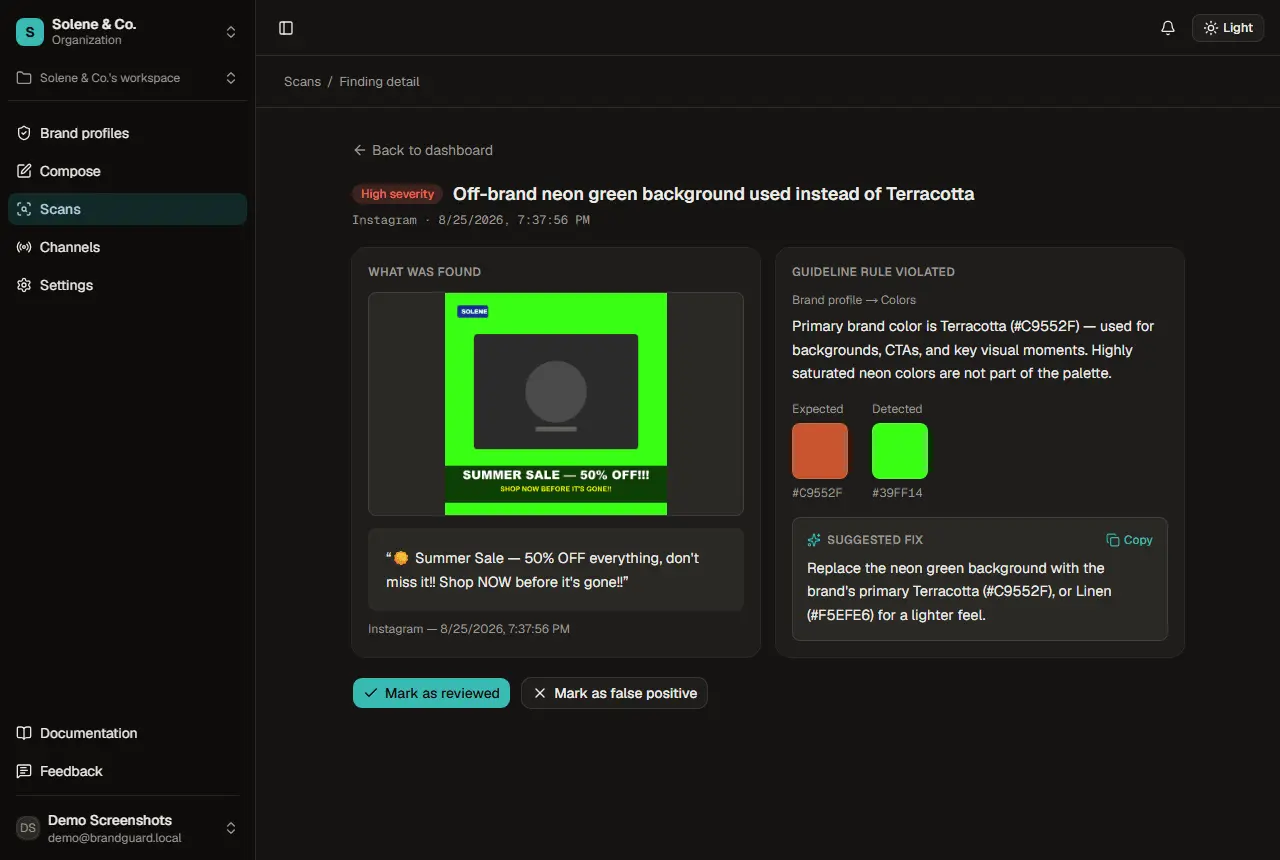Click the Suggested Fix sparkle icon

pyautogui.click(x=814, y=540)
